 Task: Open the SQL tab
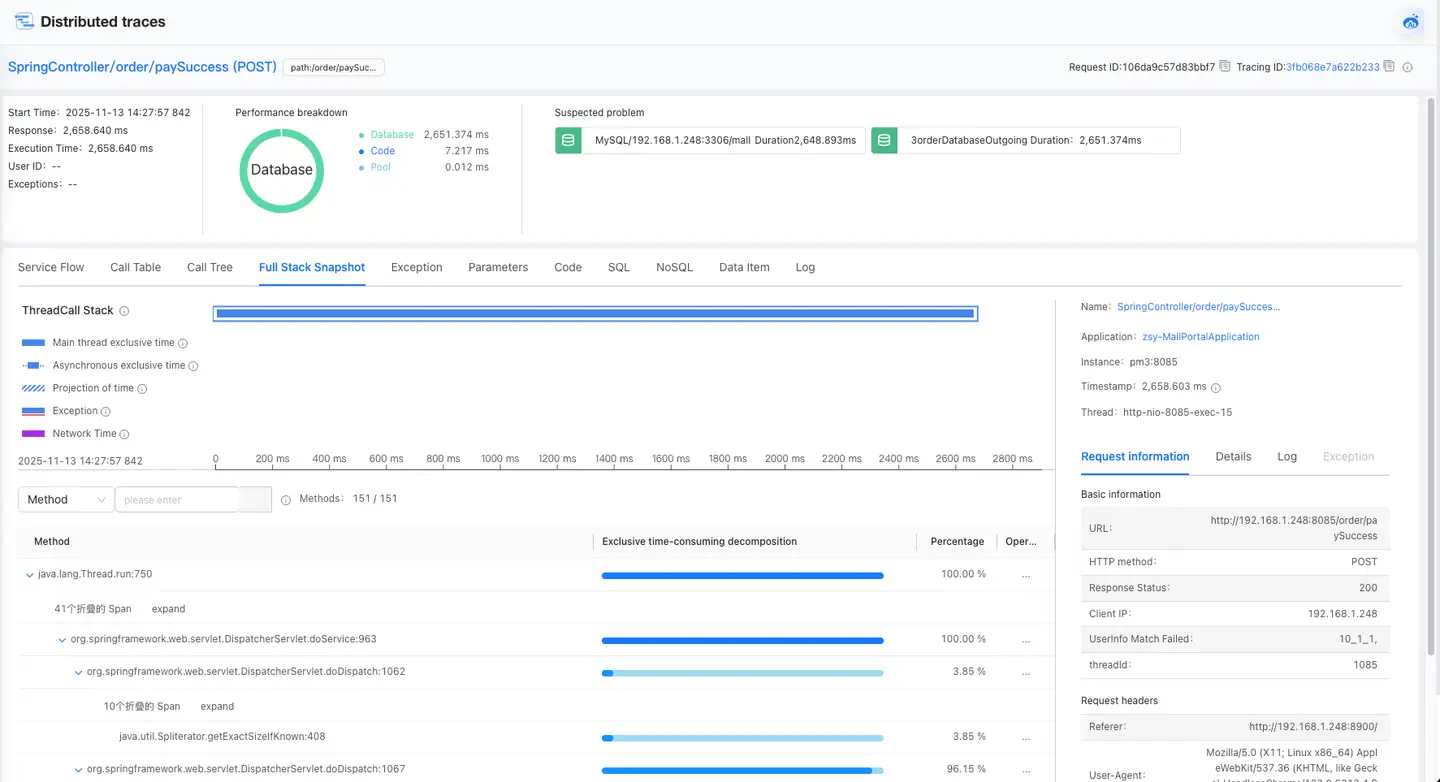[x=619, y=267]
